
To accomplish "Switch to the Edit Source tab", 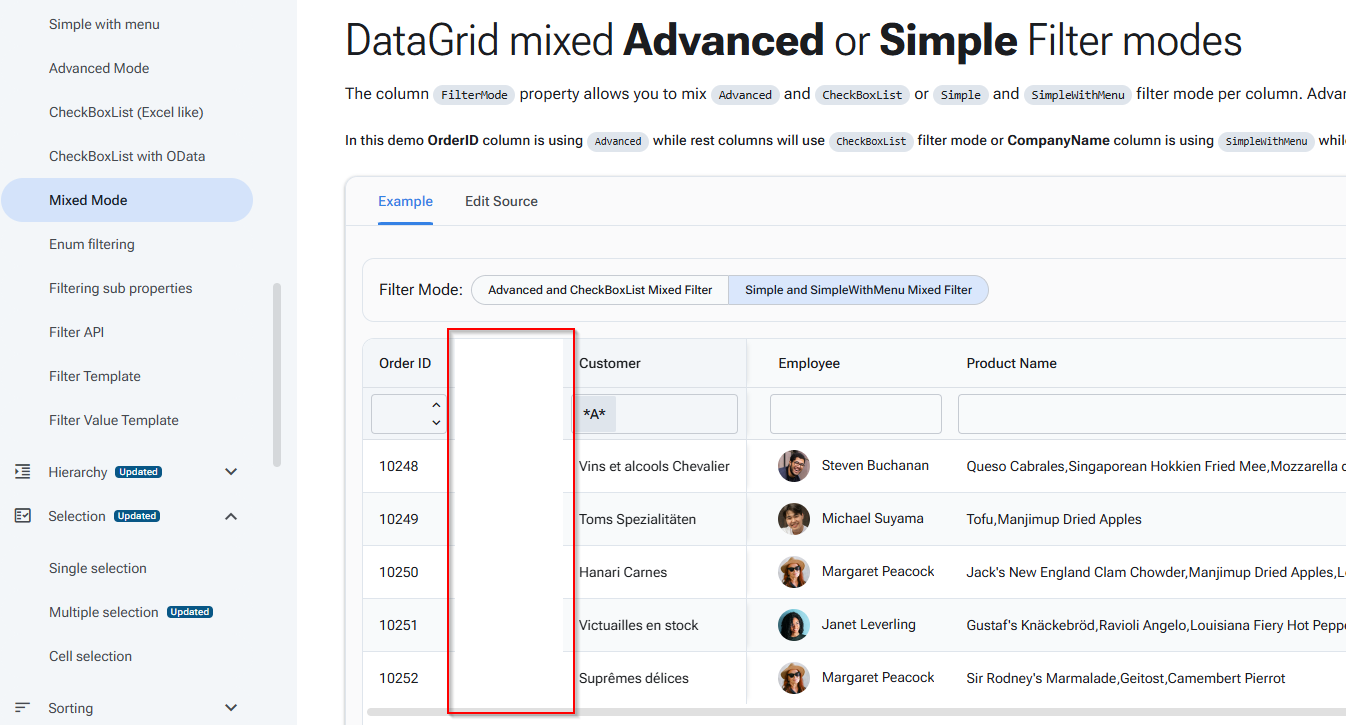I will [x=501, y=201].
